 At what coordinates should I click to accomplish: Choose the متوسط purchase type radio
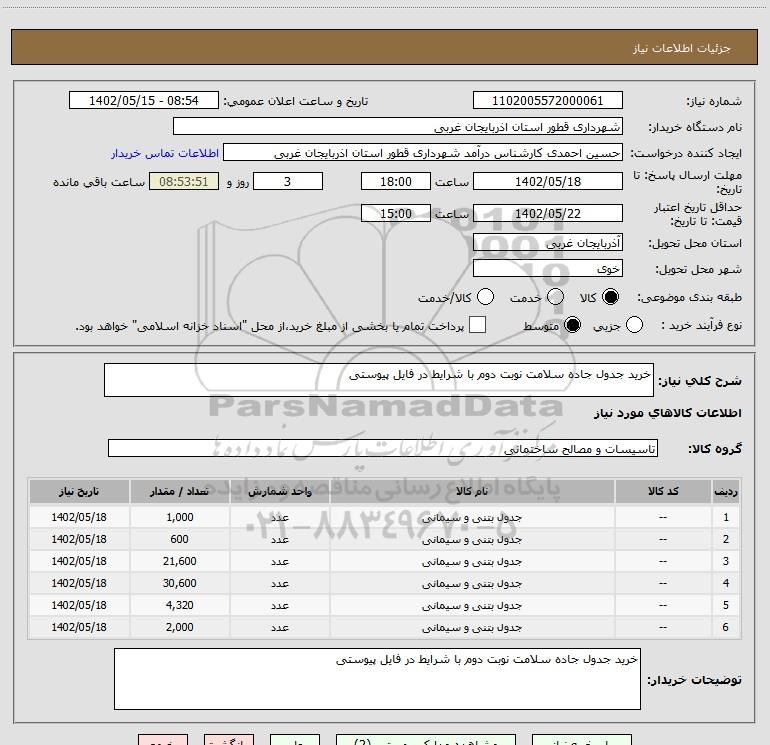coord(572,325)
